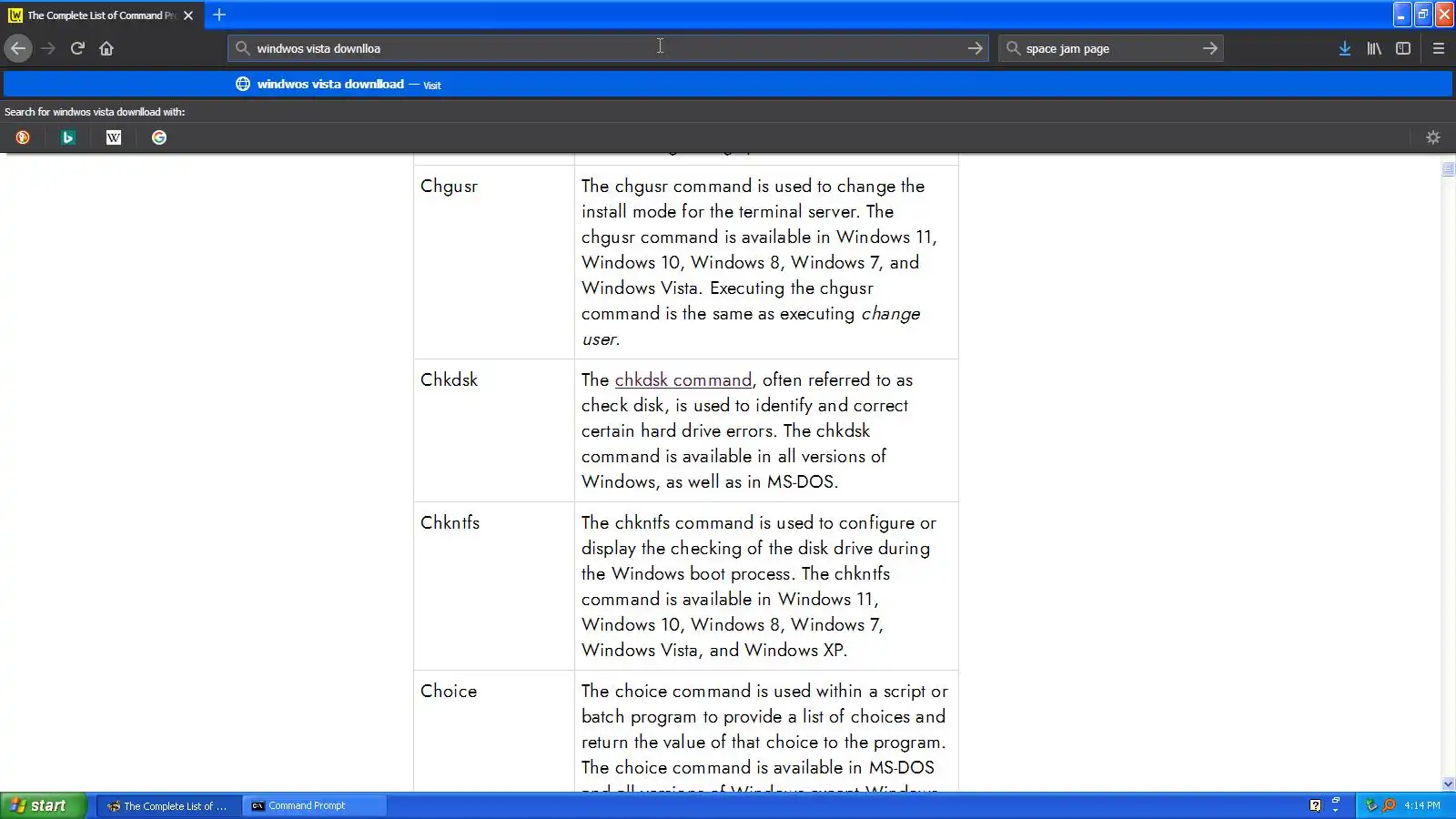Screen dimensions: 1456x819
Task: Reload the current page
Action: pyautogui.click(x=77, y=48)
